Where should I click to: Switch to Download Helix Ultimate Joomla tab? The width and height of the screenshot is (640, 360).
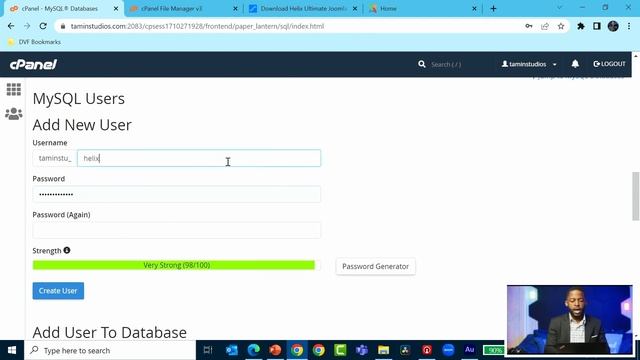pyautogui.click(x=303, y=9)
